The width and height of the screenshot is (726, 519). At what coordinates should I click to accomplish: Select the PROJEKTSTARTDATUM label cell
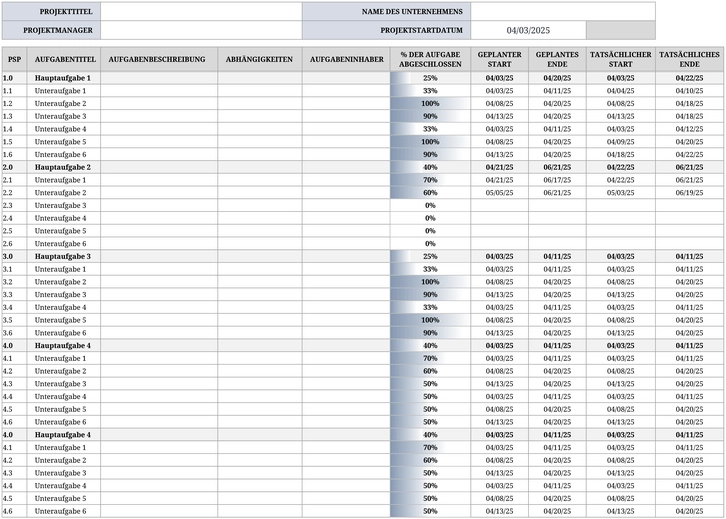387,30
